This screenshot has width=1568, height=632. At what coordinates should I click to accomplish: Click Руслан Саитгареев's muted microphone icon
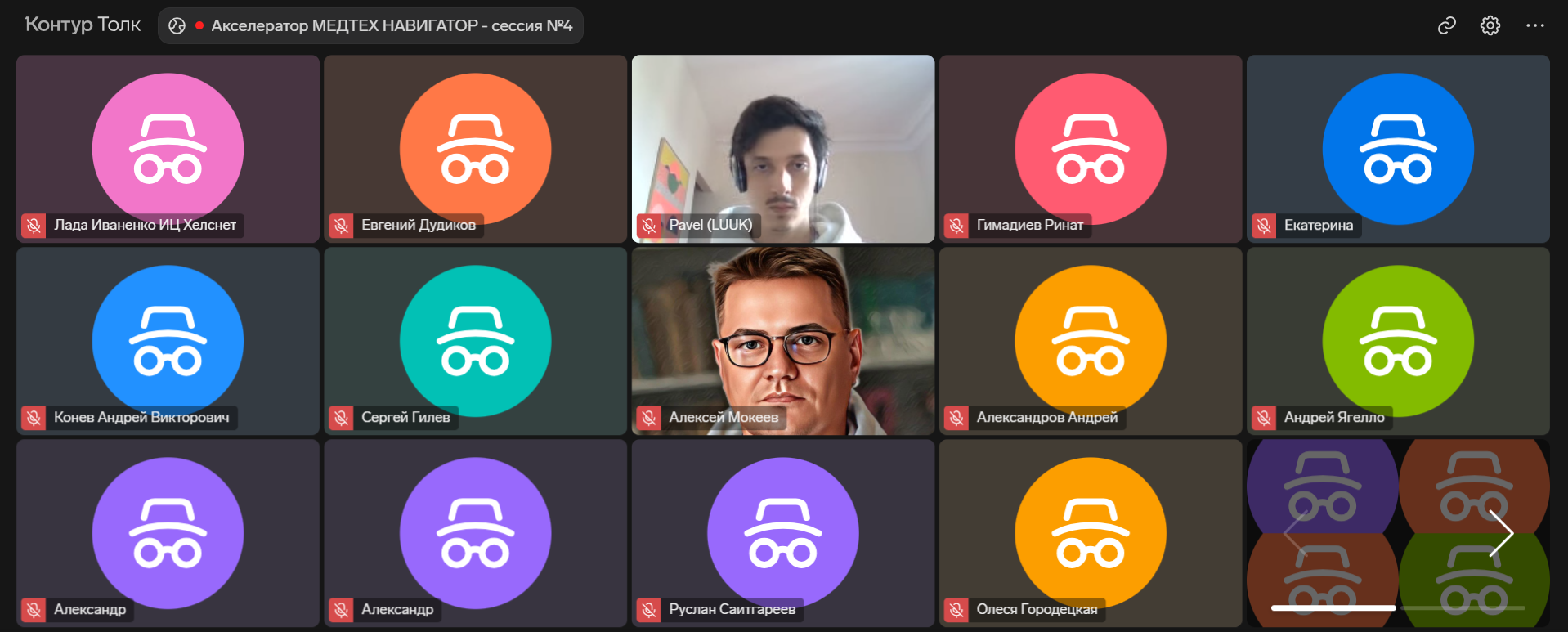tap(649, 610)
